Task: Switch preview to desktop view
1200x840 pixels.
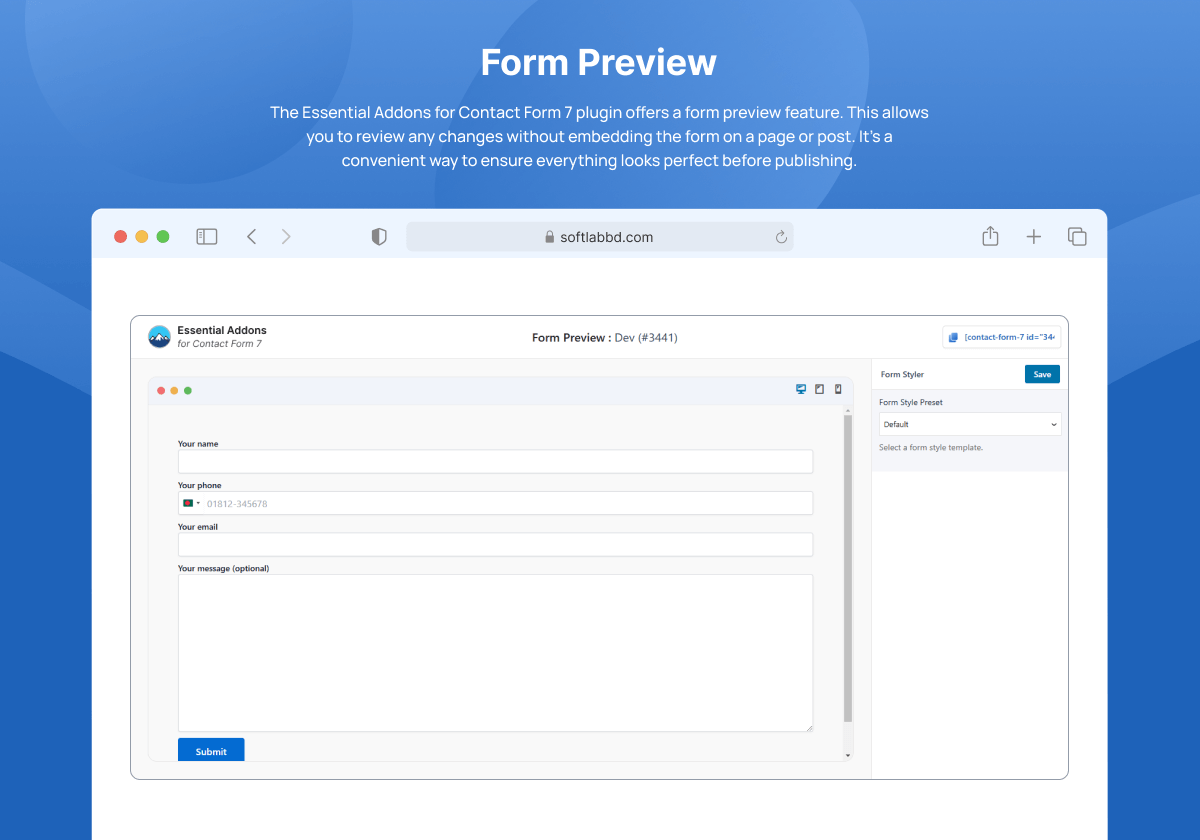Action: [801, 390]
